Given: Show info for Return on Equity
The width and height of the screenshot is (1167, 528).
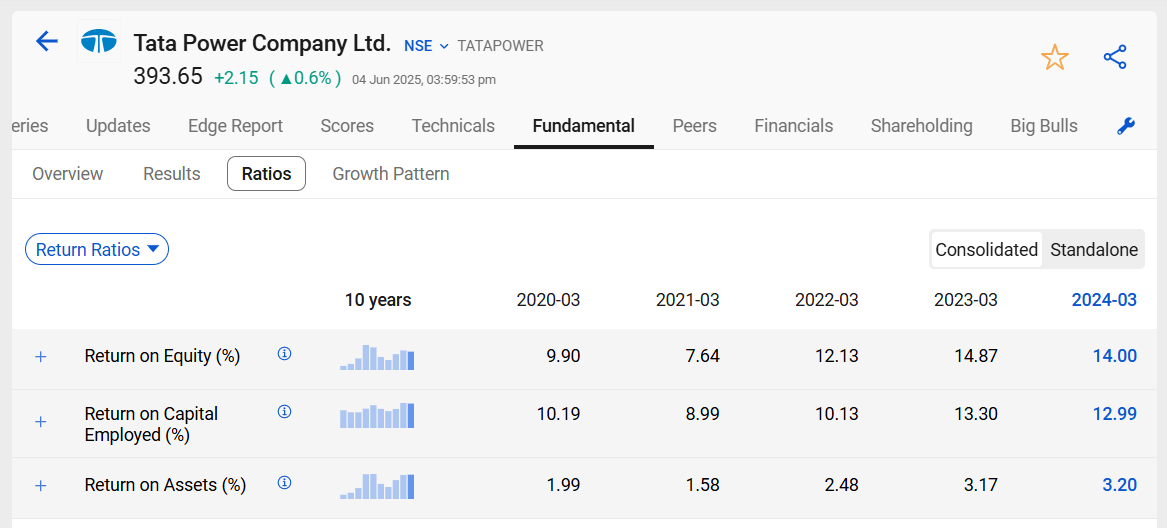Looking at the screenshot, I should coord(284,354).
